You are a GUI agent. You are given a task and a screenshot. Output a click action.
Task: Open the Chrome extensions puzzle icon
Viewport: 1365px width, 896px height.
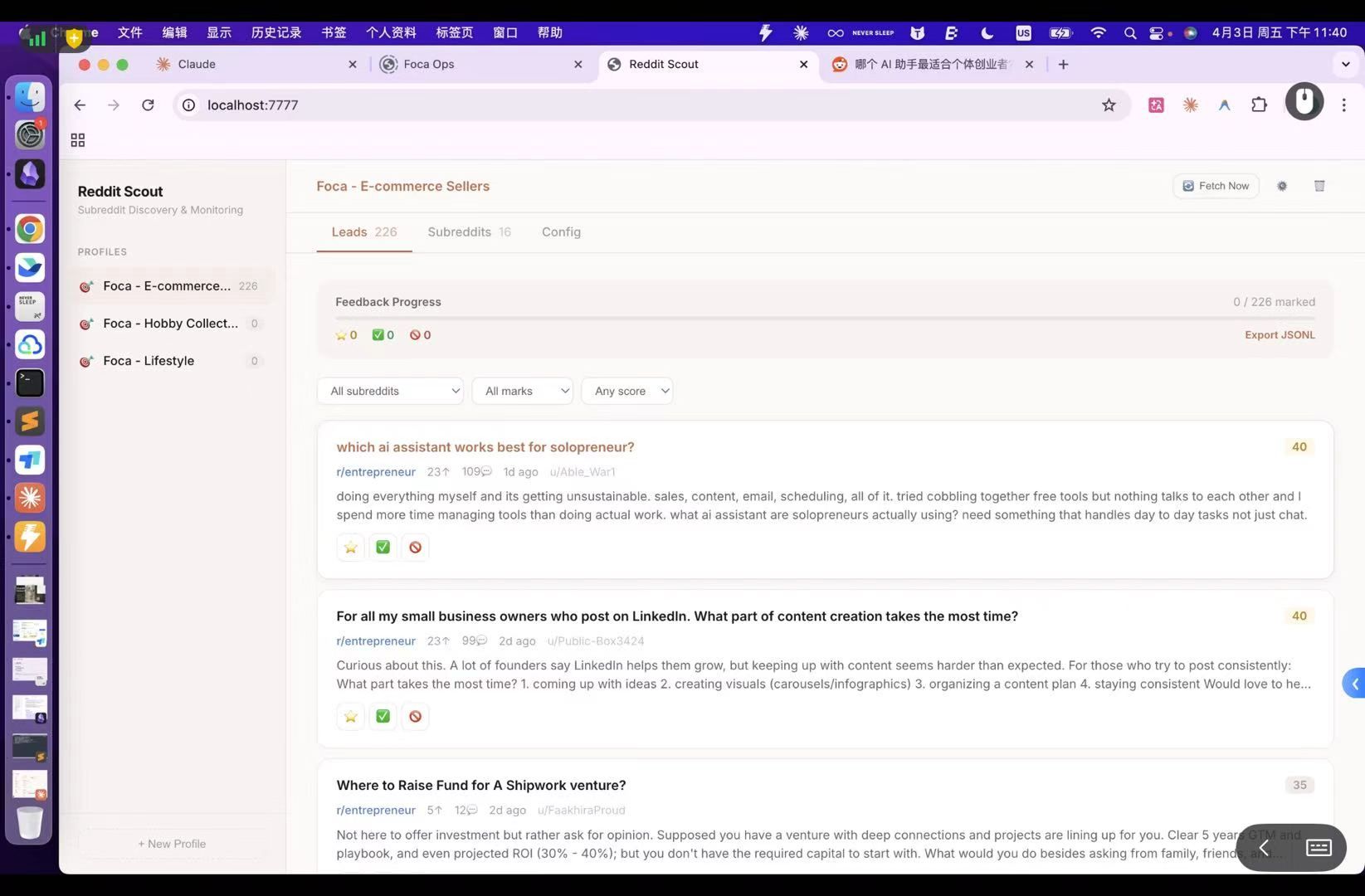tap(1259, 105)
